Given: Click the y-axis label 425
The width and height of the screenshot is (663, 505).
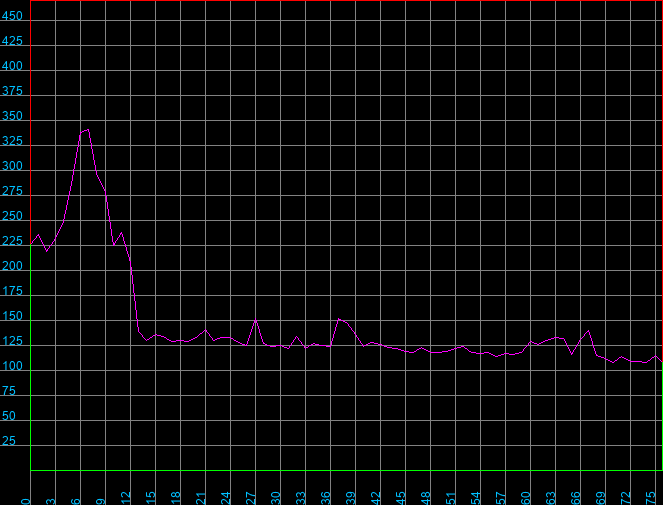Looking at the screenshot, I should [x=12, y=41].
